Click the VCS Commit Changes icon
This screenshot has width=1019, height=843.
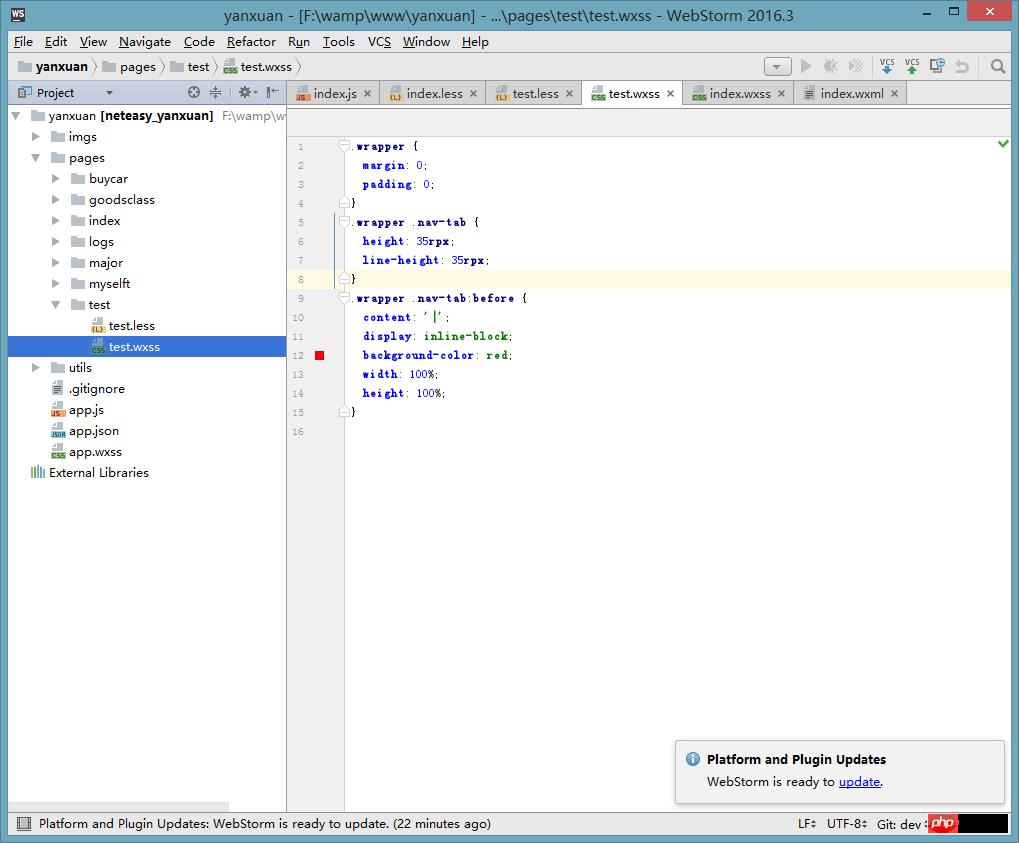[x=911, y=66]
